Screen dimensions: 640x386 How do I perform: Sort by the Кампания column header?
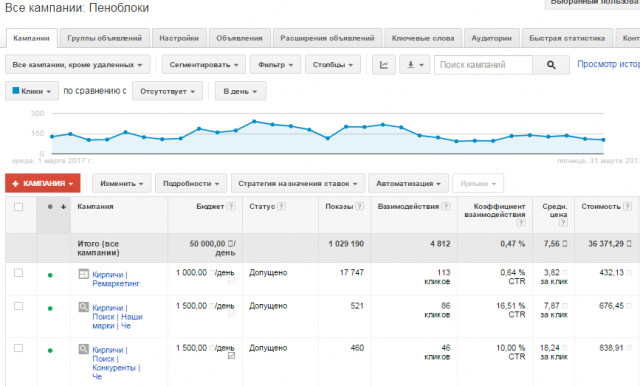(x=95, y=206)
